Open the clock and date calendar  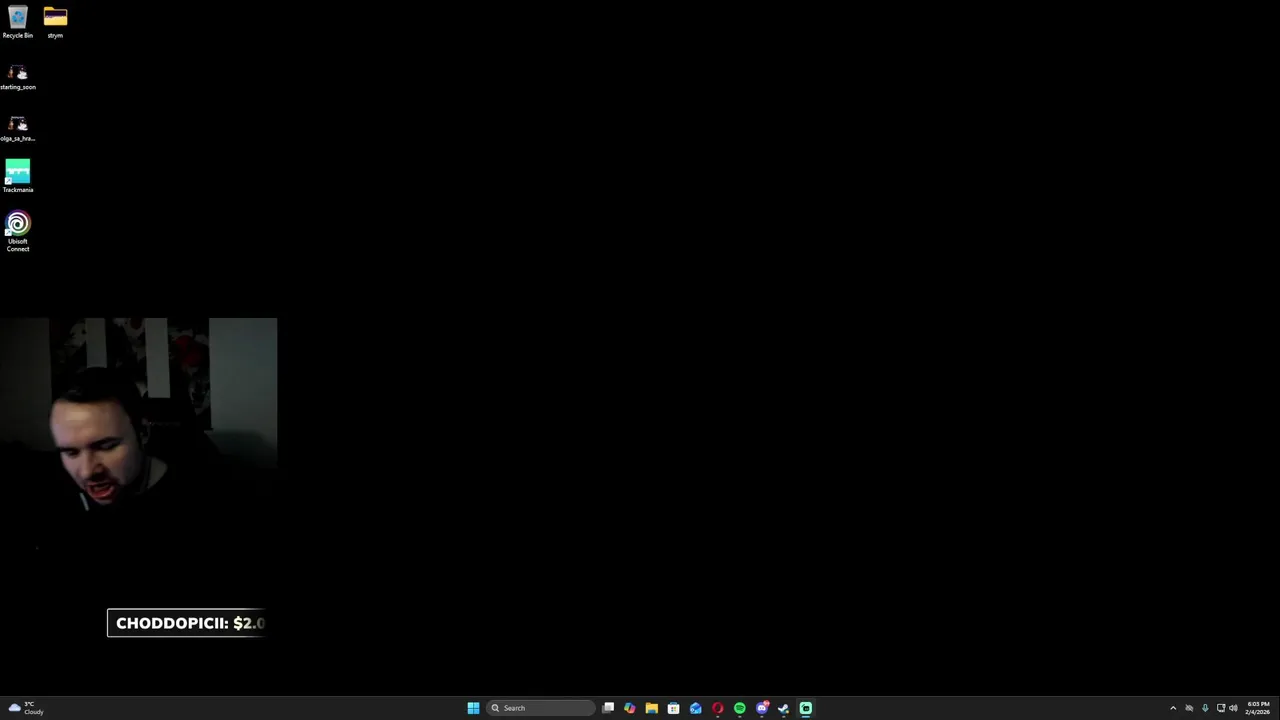1258,708
